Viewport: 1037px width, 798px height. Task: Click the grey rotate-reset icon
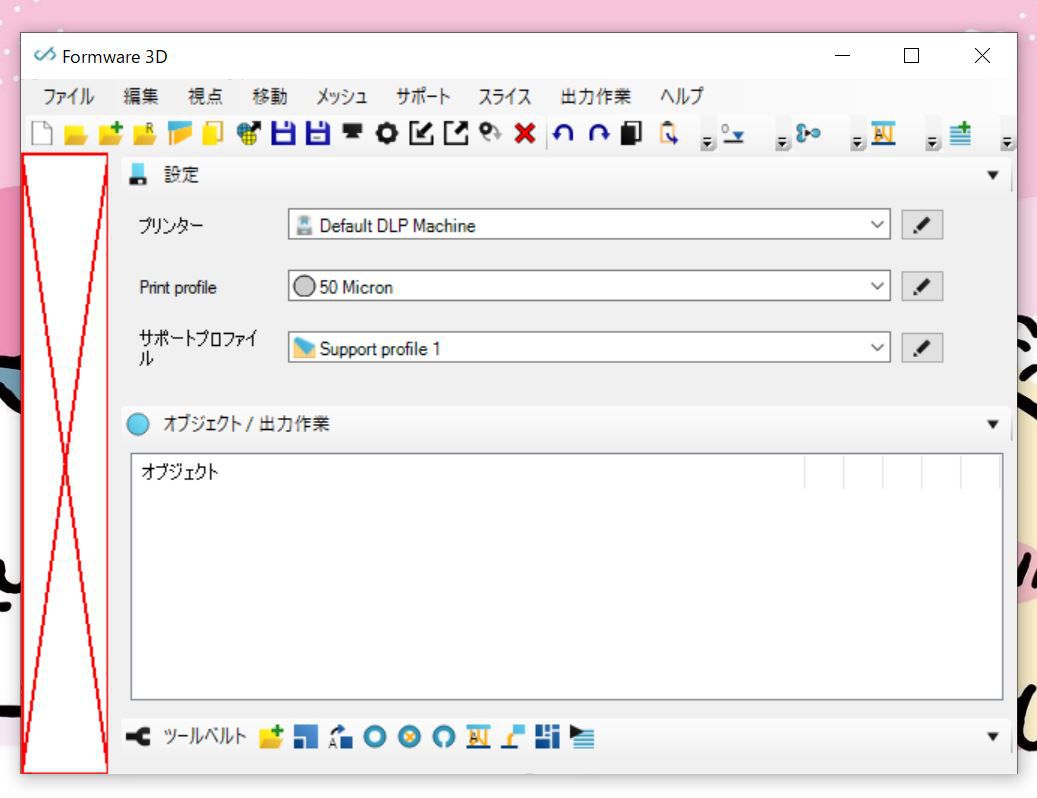(490, 132)
